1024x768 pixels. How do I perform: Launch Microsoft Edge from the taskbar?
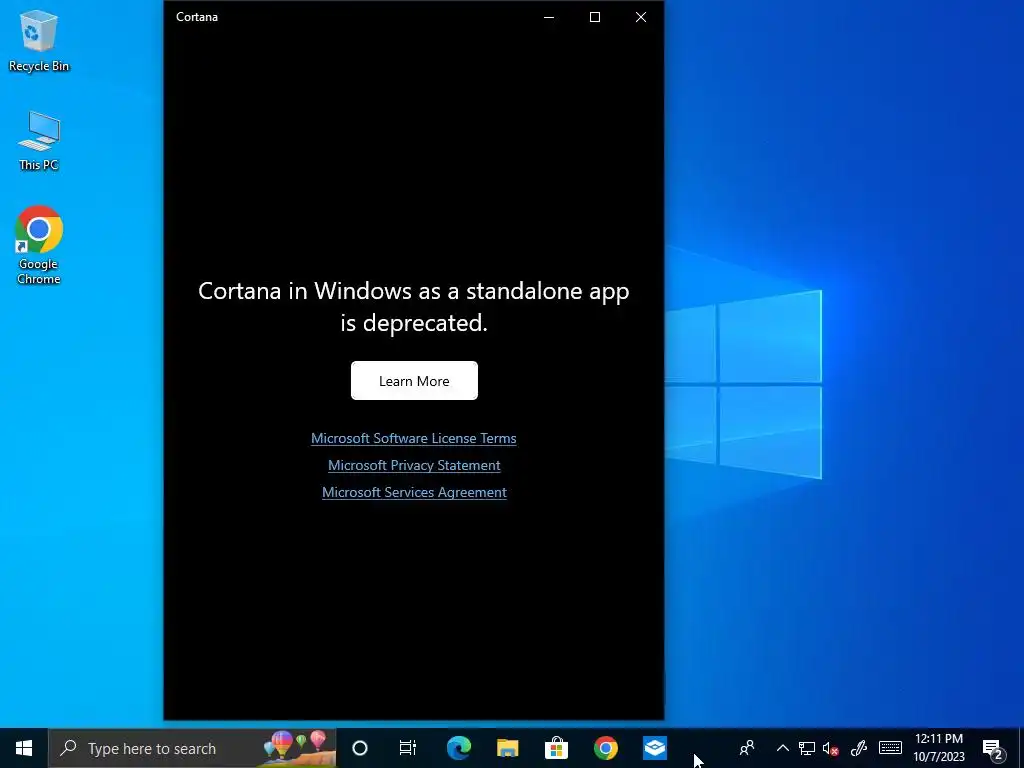click(x=458, y=748)
